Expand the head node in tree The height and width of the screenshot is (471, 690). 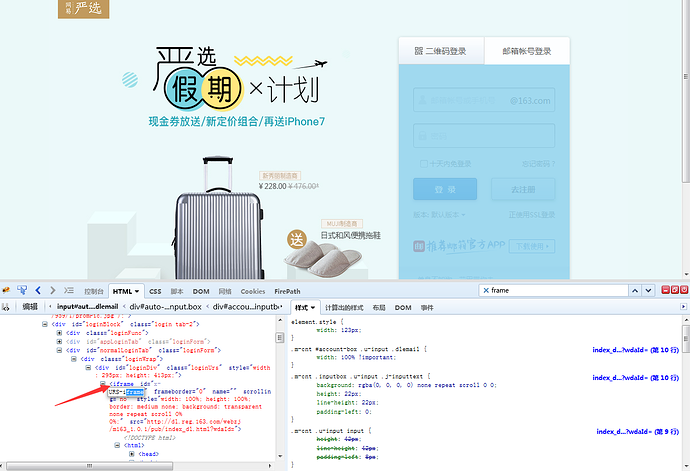coord(132,454)
